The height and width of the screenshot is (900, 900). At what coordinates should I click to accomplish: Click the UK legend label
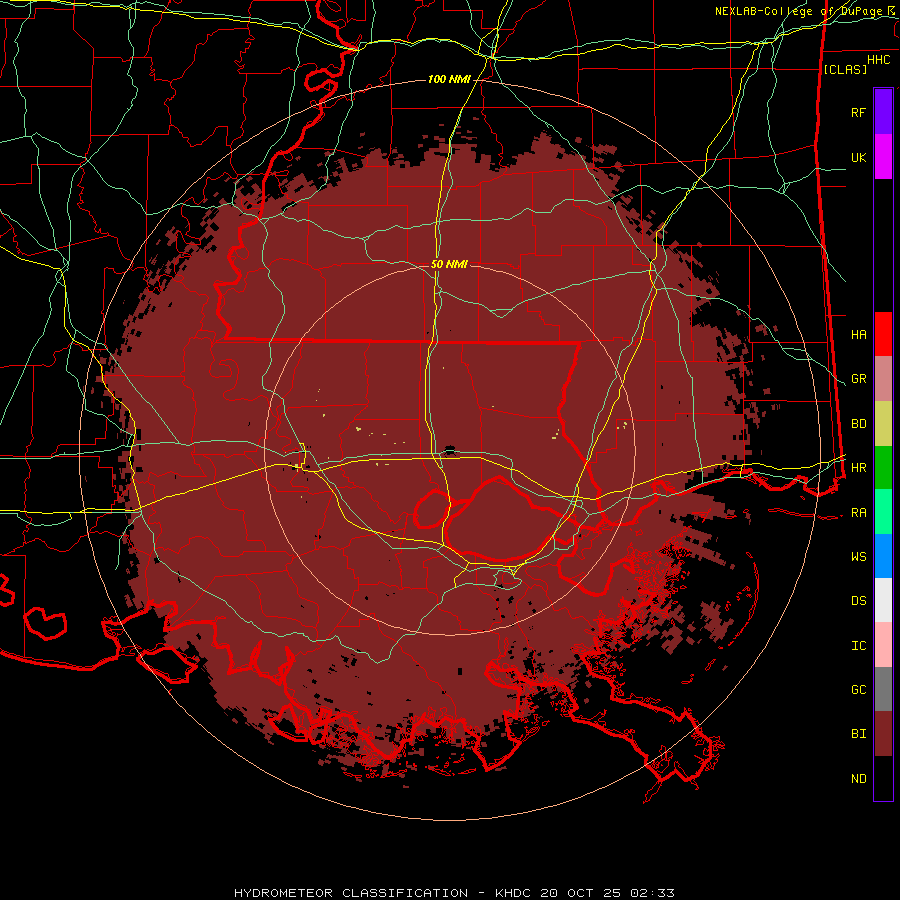pos(858,158)
